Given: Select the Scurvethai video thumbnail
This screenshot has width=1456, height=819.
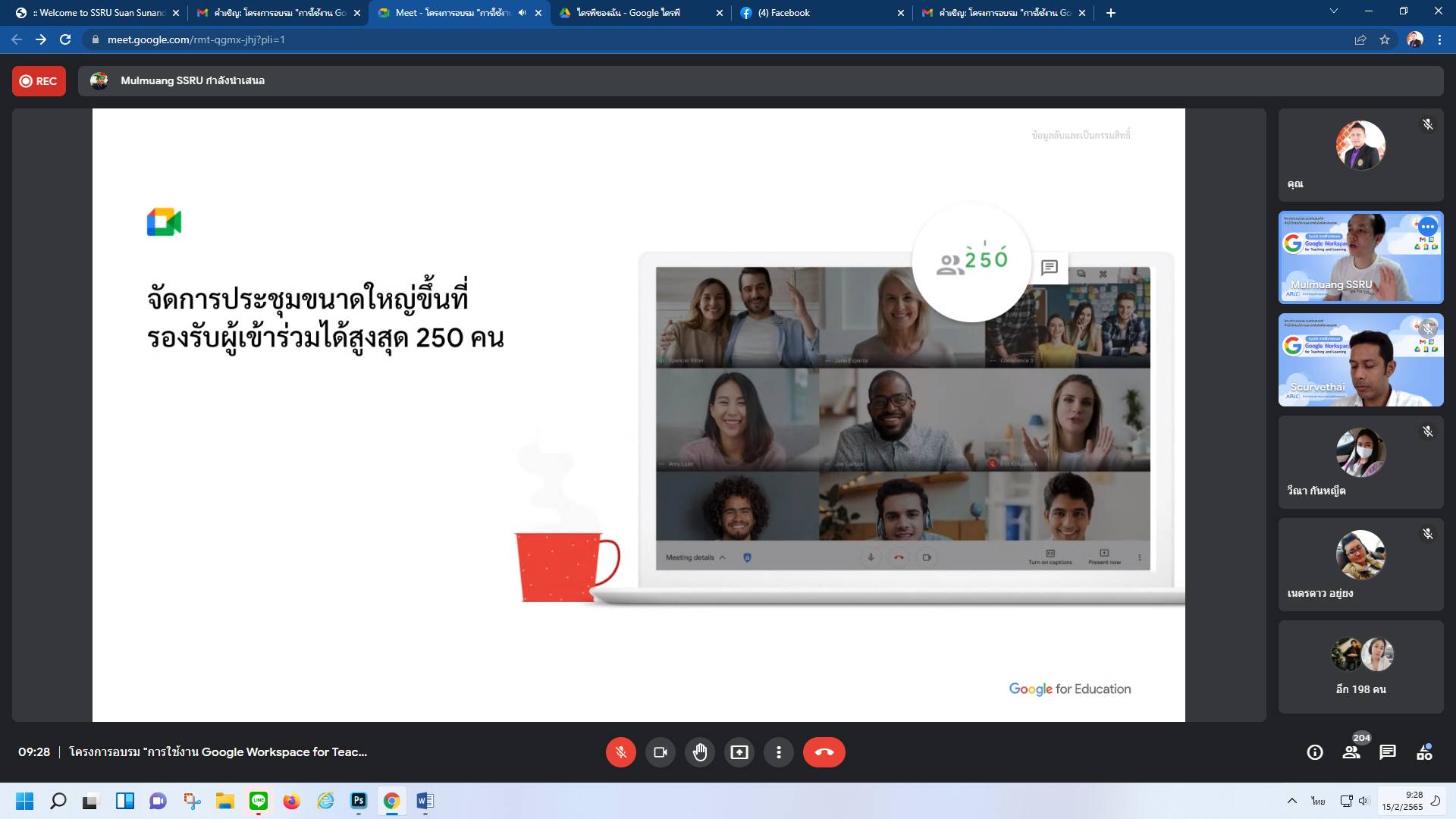Looking at the screenshot, I should point(1360,360).
